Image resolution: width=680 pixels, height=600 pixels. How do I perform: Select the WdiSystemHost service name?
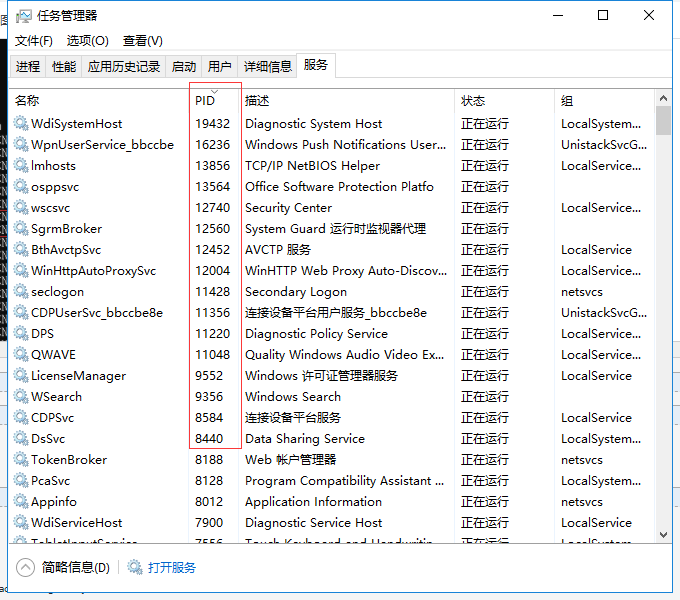click(76, 124)
